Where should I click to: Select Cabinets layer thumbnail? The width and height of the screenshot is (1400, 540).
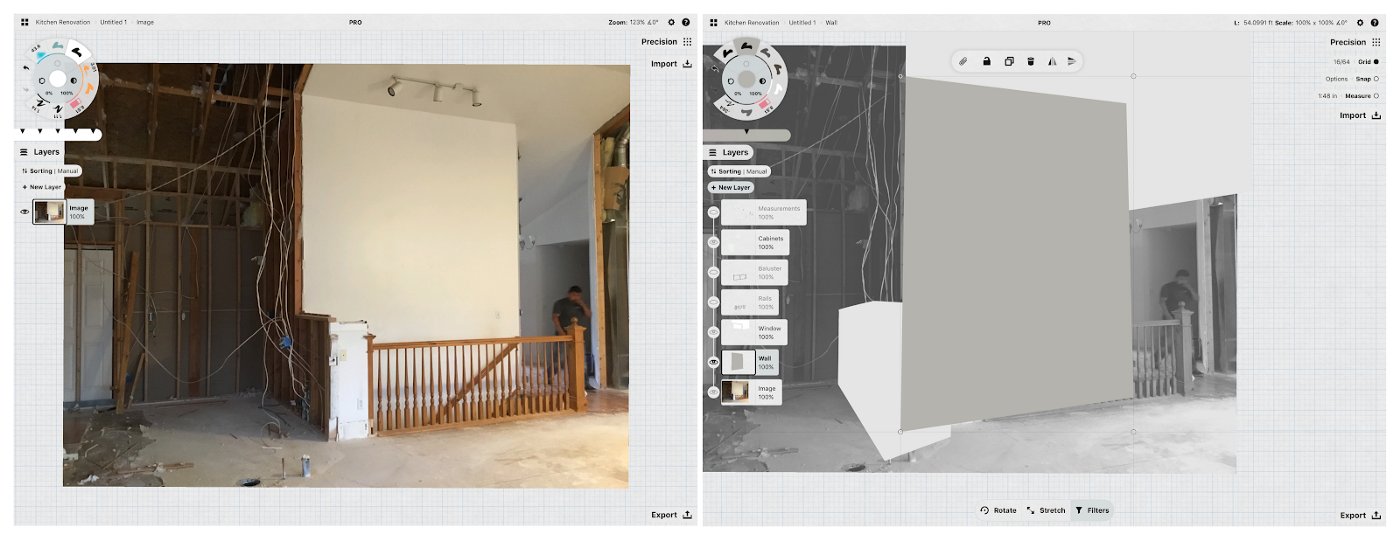[739, 242]
